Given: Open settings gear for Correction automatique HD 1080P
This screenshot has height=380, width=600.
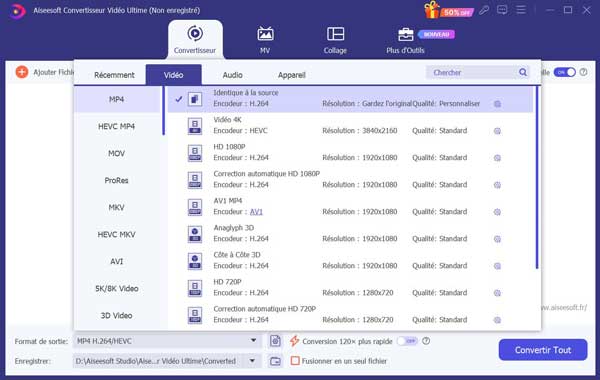Looking at the screenshot, I should 497,185.
